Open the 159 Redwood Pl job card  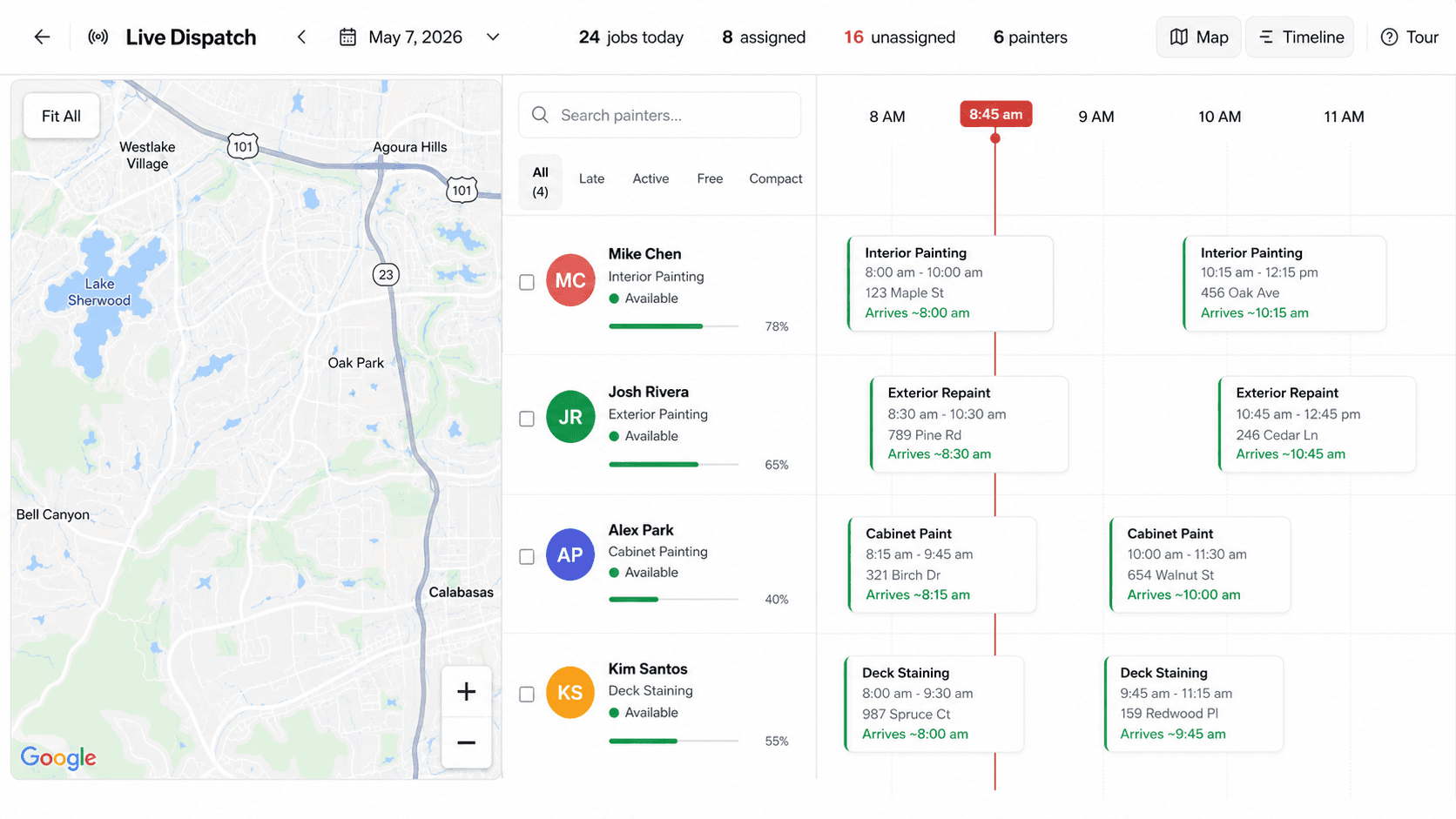1193,703
